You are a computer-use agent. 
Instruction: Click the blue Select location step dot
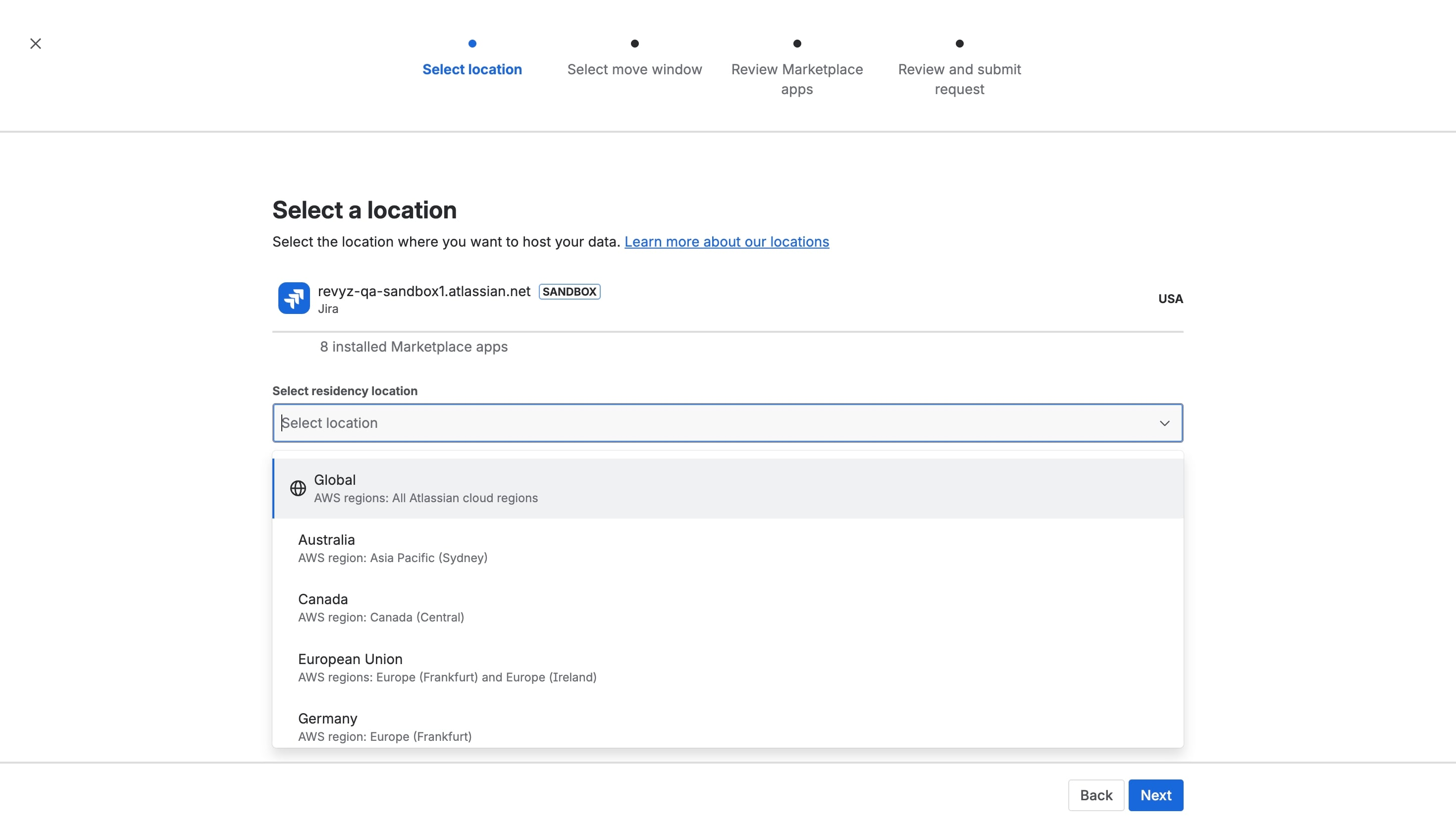pos(472,44)
